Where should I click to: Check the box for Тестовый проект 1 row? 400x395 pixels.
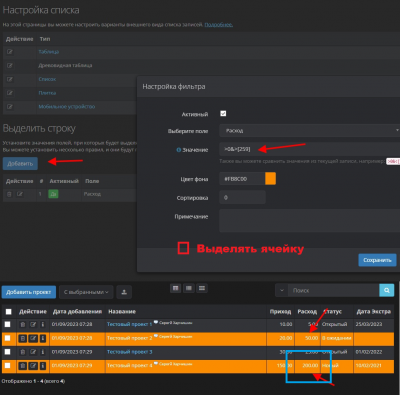click(x=7, y=324)
